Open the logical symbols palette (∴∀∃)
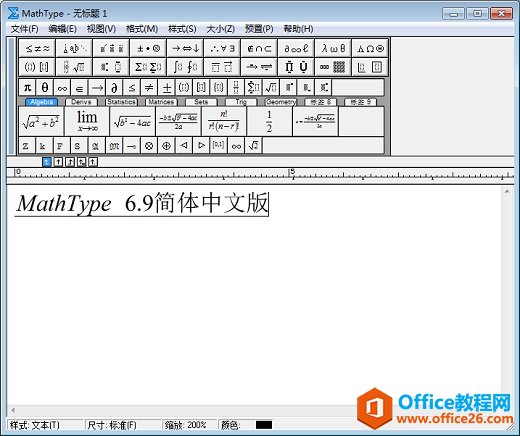Image resolution: width=520 pixels, height=436 pixels. click(x=222, y=49)
